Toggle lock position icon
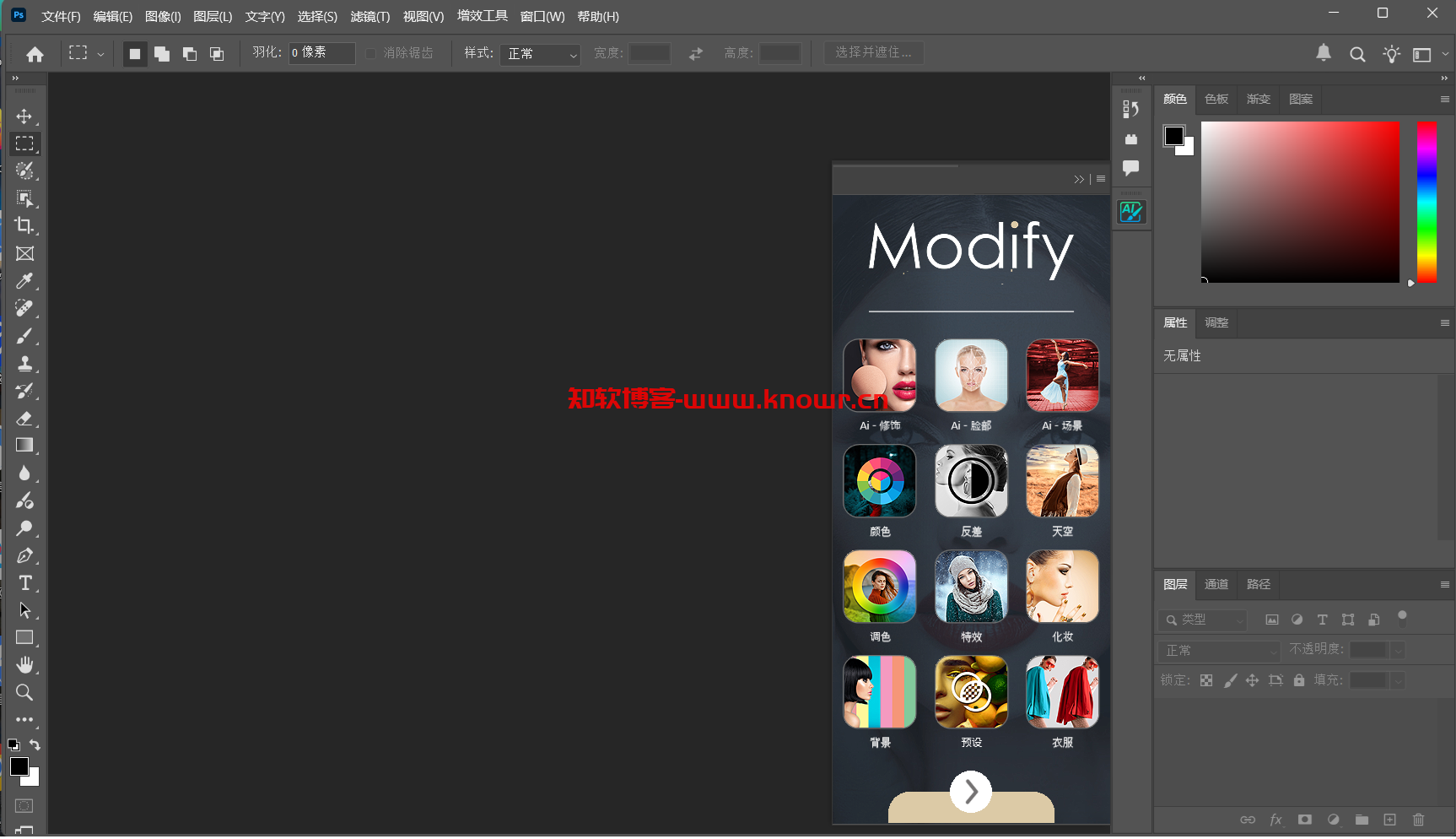The image size is (1456, 839). [1253, 680]
